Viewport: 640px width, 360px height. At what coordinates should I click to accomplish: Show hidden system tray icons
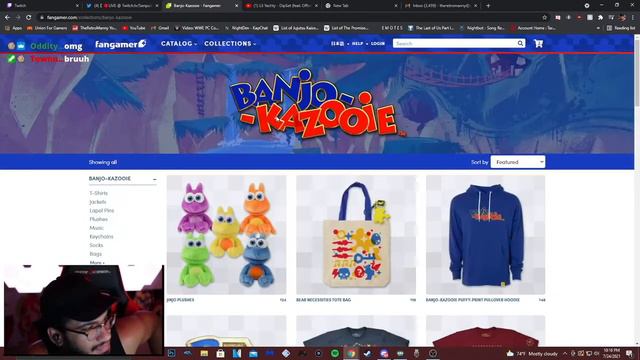click(x=565, y=353)
